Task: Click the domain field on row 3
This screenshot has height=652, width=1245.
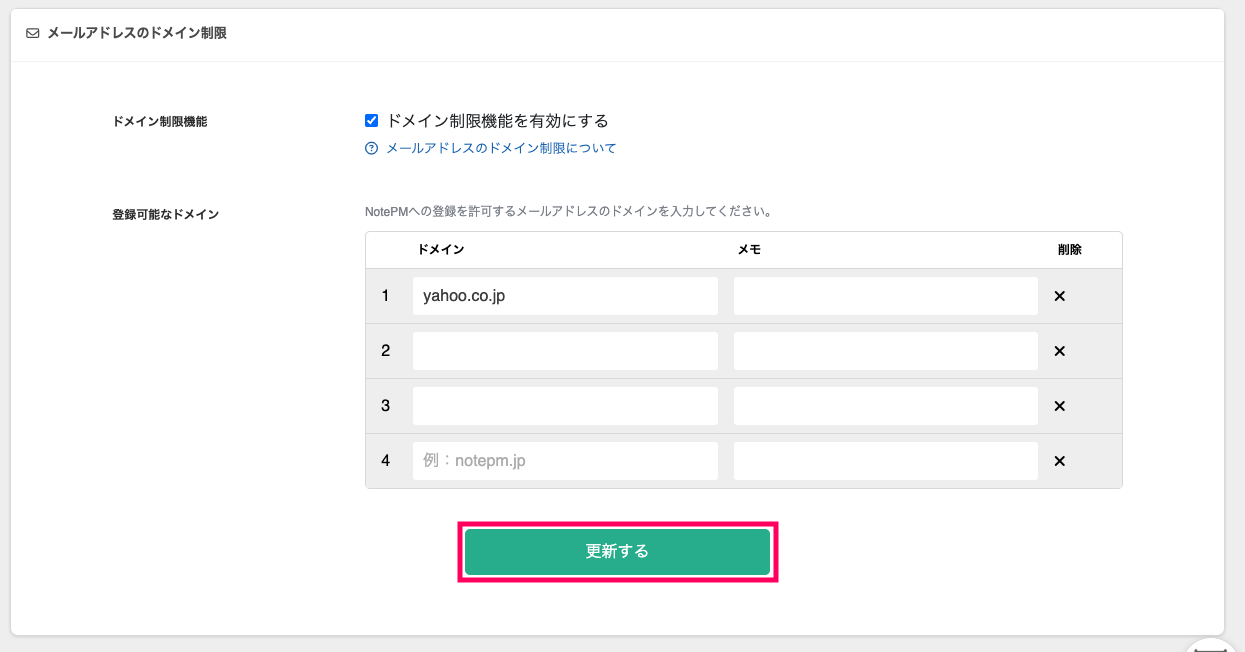Action: pos(565,405)
